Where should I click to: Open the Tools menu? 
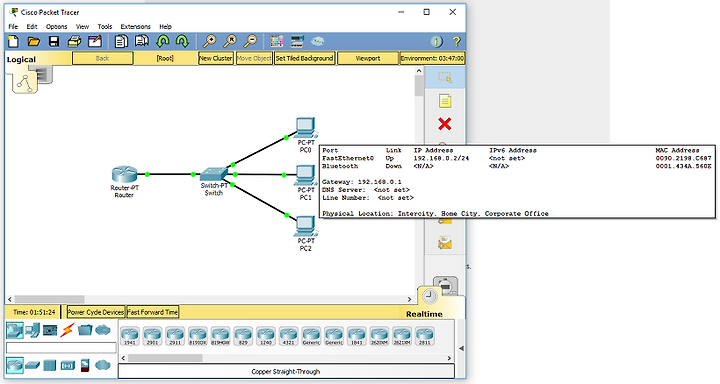click(105, 27)
